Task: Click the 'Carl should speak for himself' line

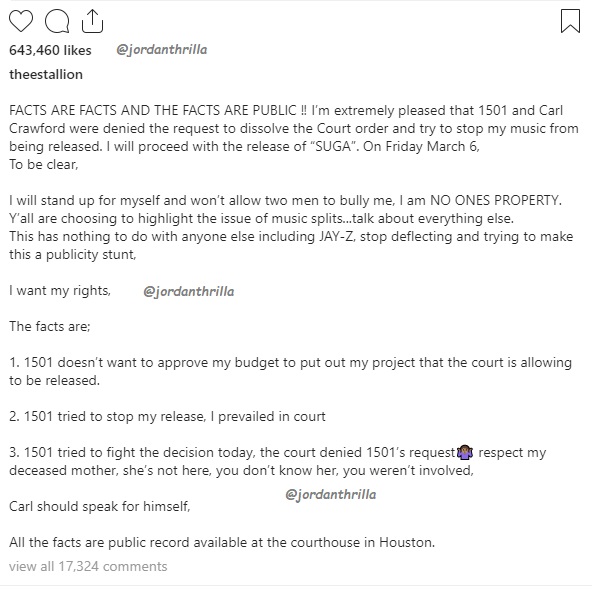Action: [x=100, y=506]
